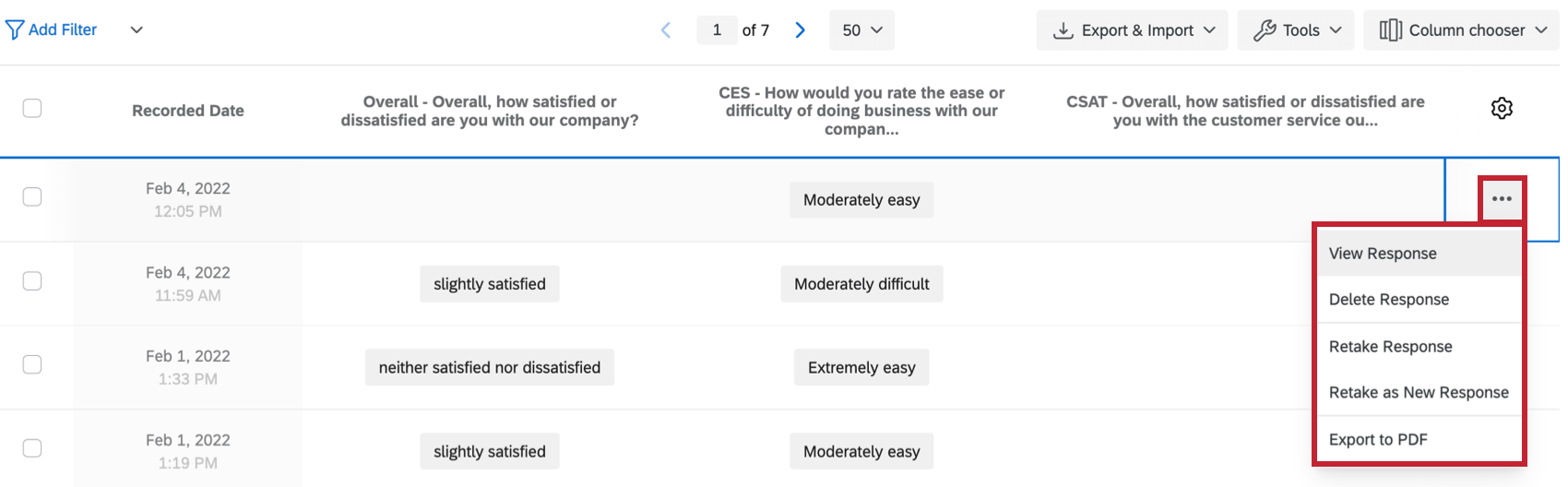Click the Column chooser columns icon
The width and height of the screenshot is (1568, 487).
point(1390,30)
